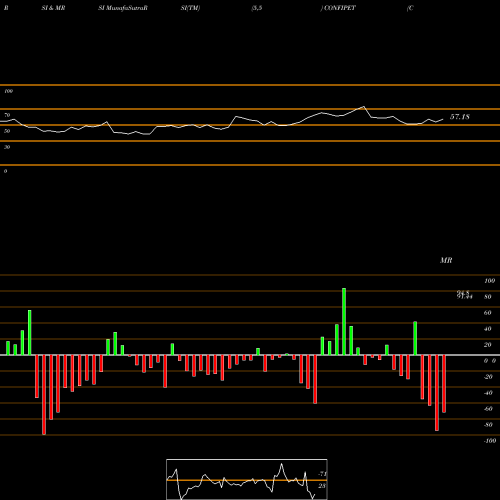Viewport: 500px width, 500px height.
Task: Select the MR scale label 60
Action: [488, 313]
